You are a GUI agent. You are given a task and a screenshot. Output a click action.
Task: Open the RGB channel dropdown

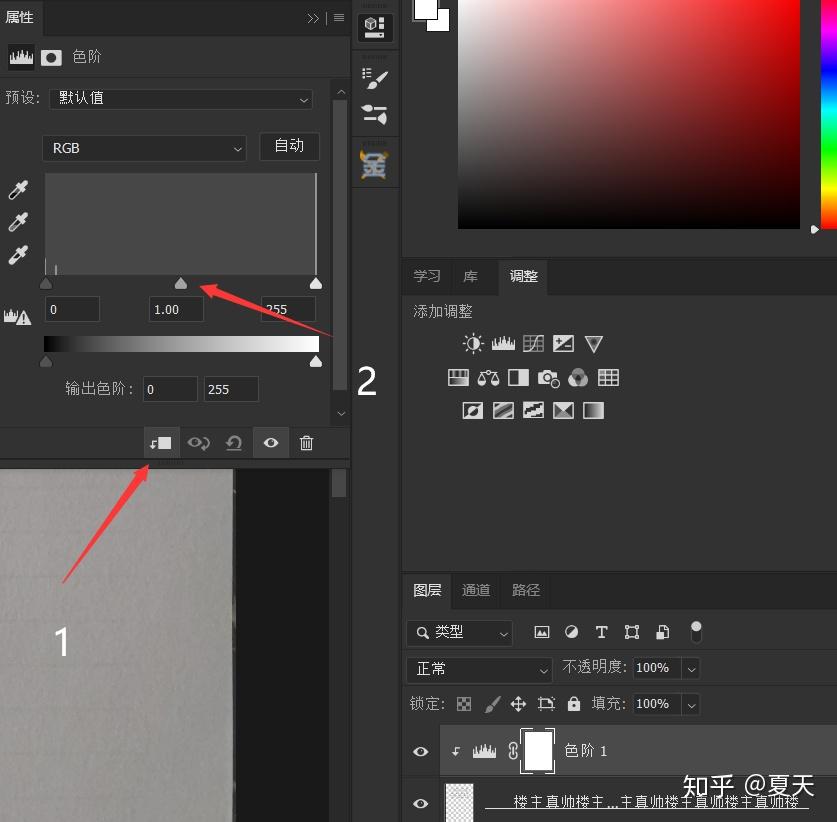click(x=144, y=148)
